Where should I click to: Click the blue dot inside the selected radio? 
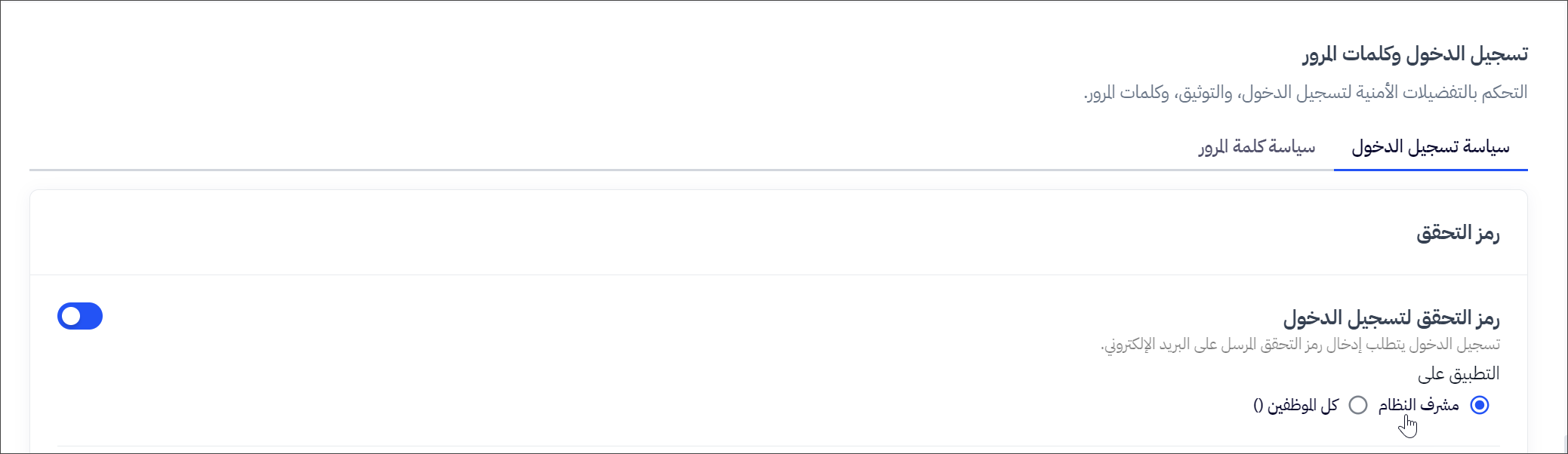(x=1480, y=406)
